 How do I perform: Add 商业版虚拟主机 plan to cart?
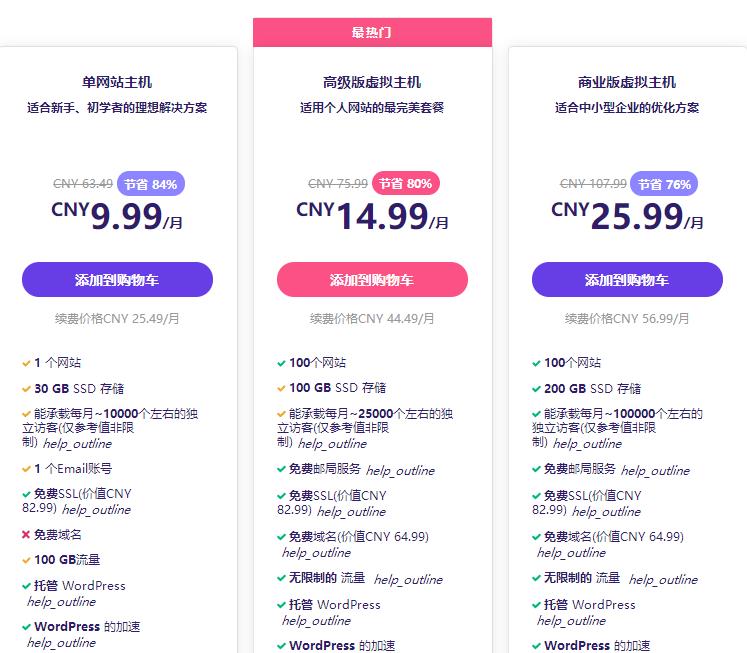click(x=627, y=280)
